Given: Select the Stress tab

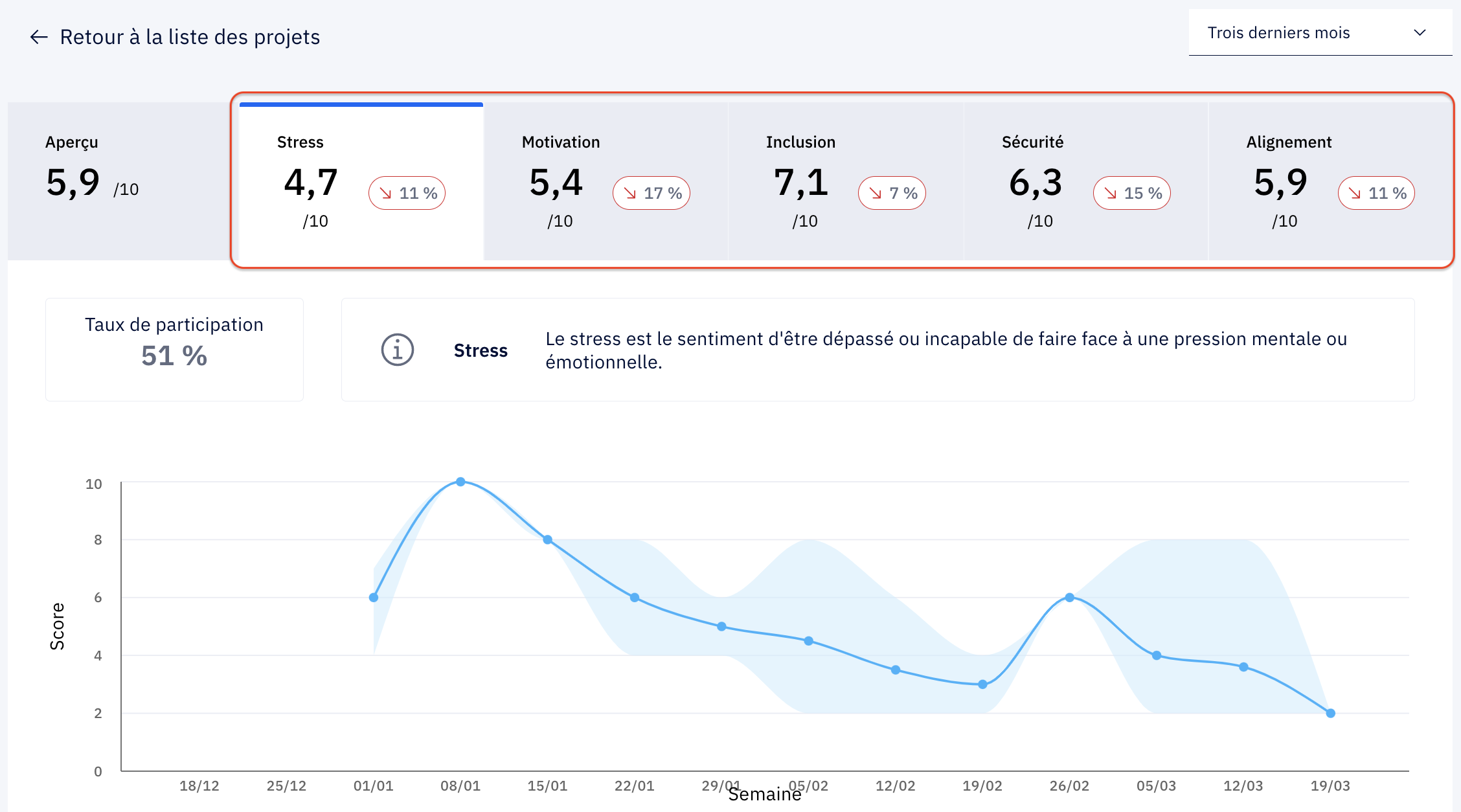Looking at the screenshot, I should (x=361, y=181).
